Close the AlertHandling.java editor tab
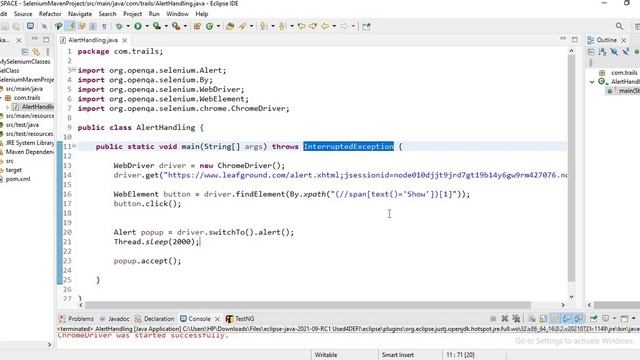Viewport: 640px width, 360px height. (x=124, y=40)
